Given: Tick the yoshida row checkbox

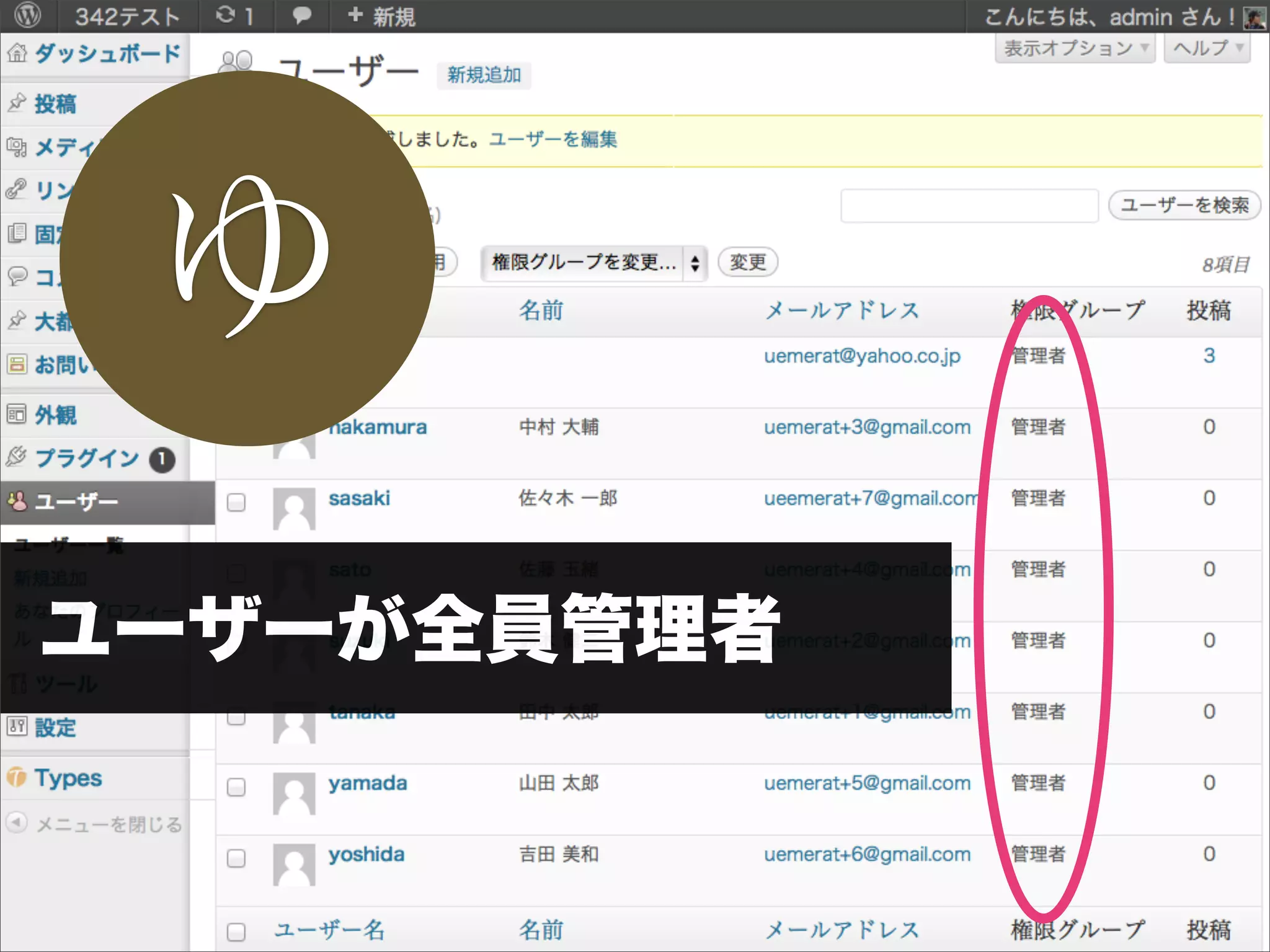Looking at the screenshot, I should 236,858.
